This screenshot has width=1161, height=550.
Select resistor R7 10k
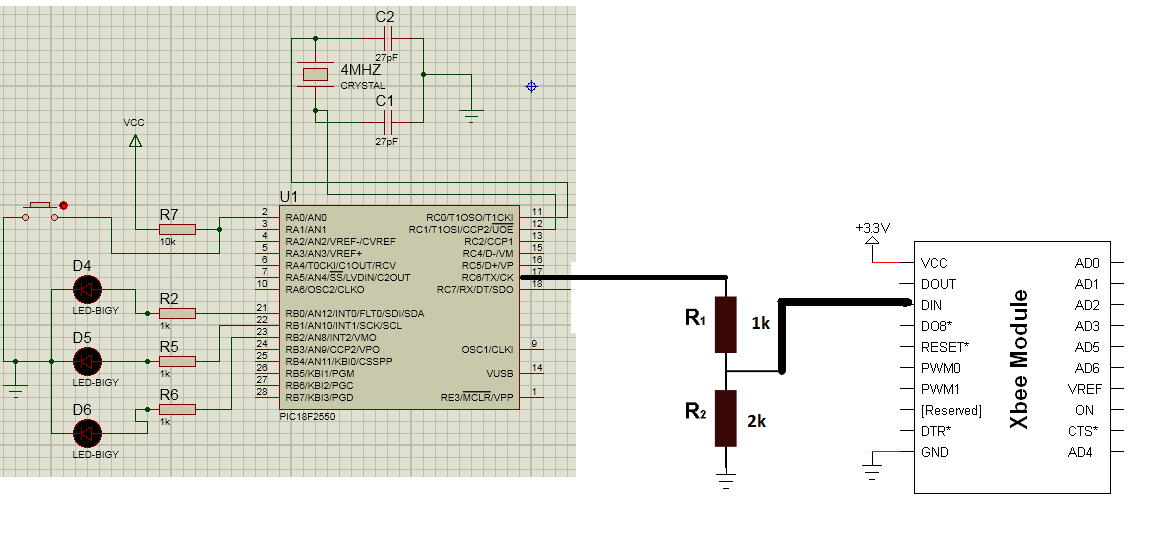point(178,229)
